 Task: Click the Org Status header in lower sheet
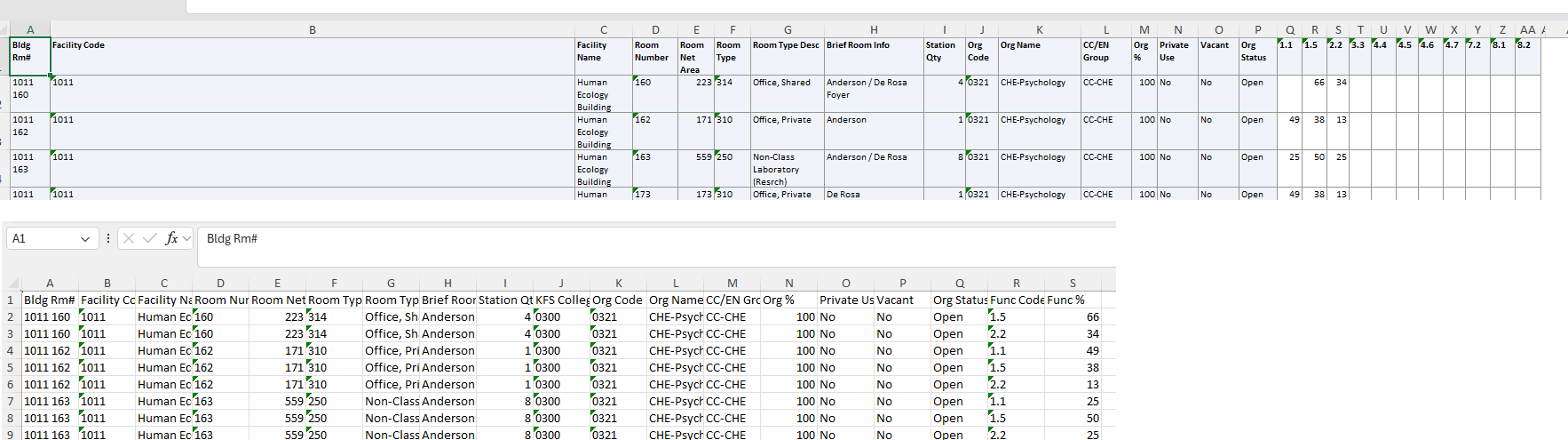point(959,300)
